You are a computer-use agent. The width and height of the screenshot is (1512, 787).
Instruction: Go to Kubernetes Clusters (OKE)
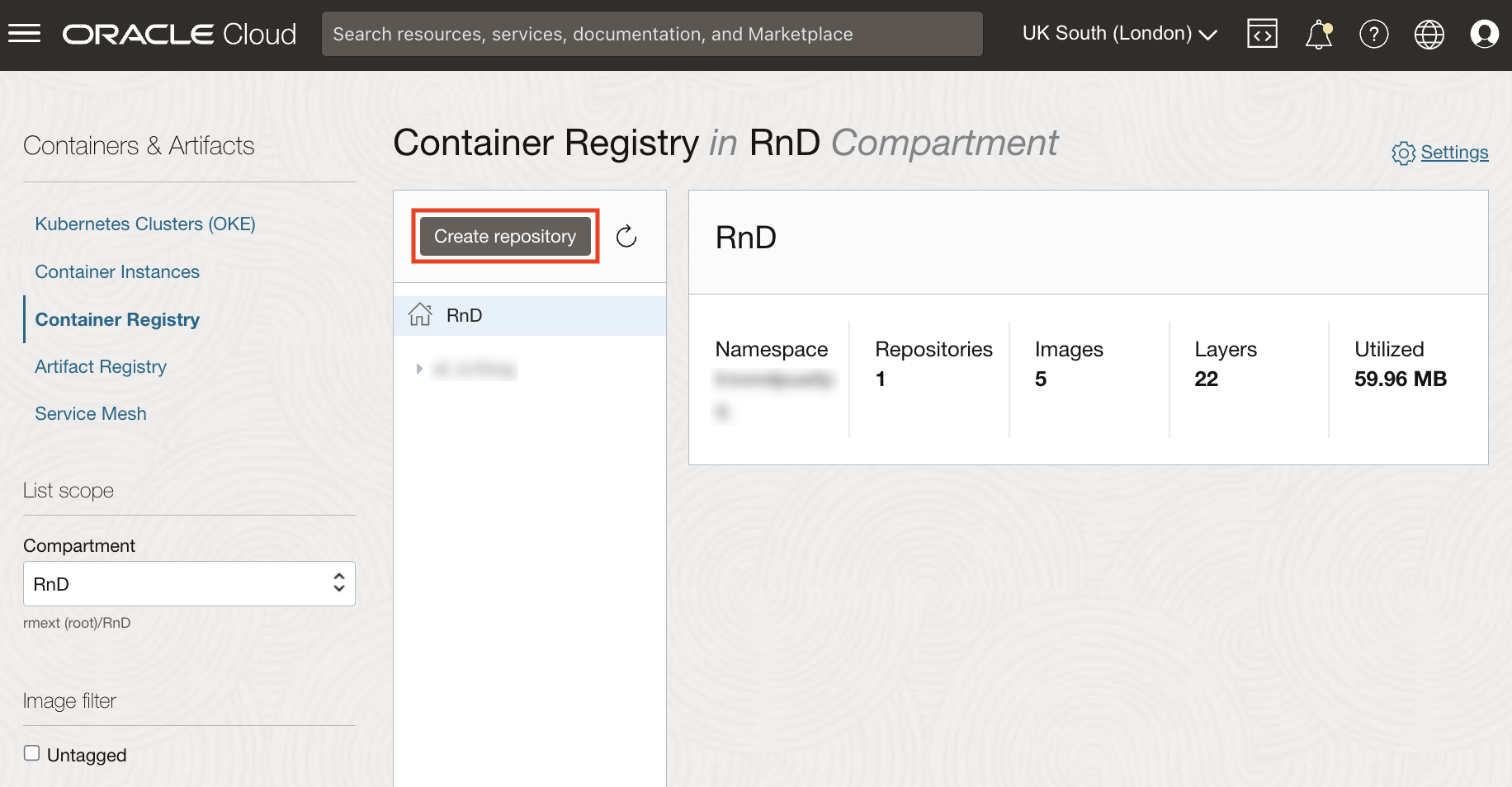[145, 224]
